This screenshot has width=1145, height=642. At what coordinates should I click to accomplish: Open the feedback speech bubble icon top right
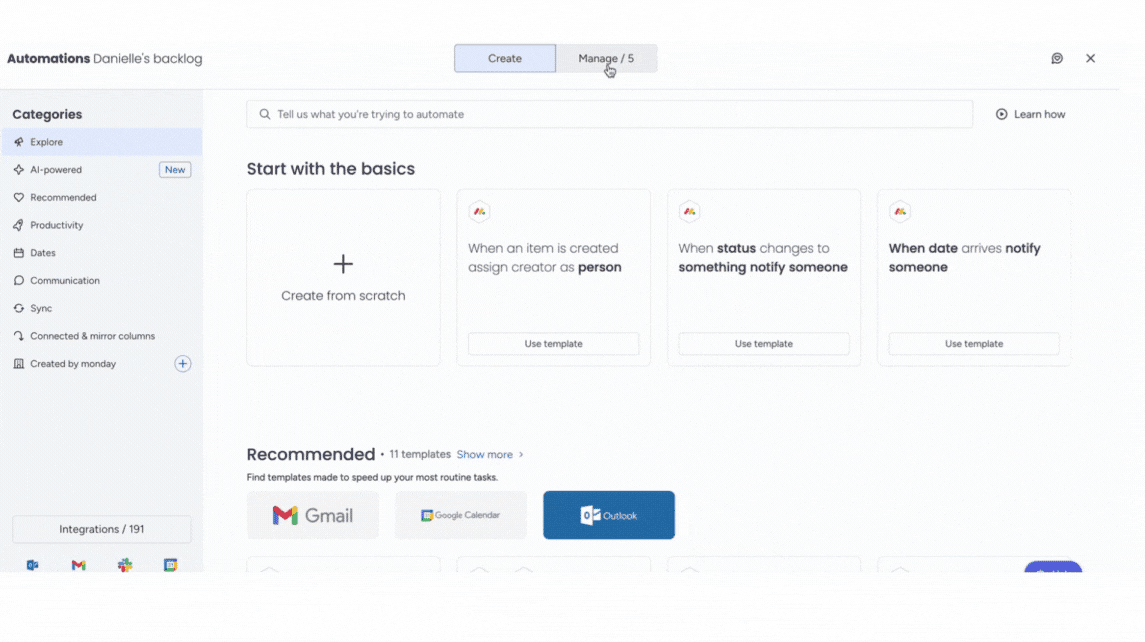pyautogui.click(x=1057, y=58)
